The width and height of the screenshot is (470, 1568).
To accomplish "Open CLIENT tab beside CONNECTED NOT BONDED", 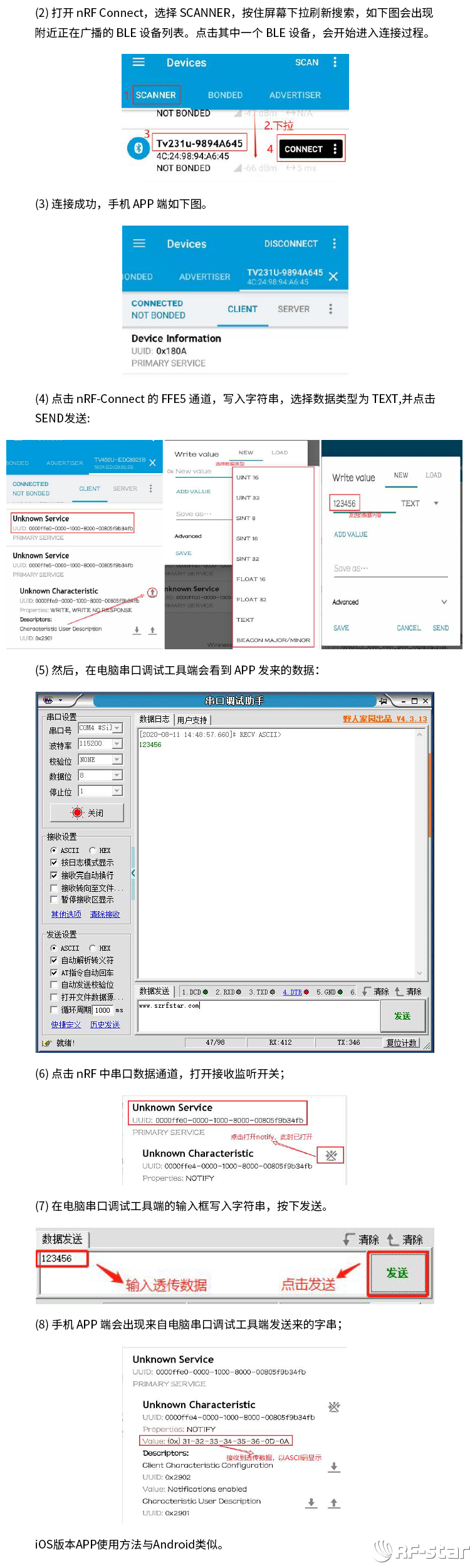I will (243, 309).
